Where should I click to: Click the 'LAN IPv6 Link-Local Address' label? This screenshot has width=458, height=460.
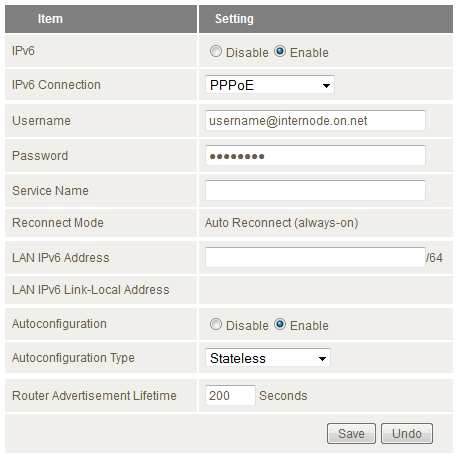tap(91, 290)
